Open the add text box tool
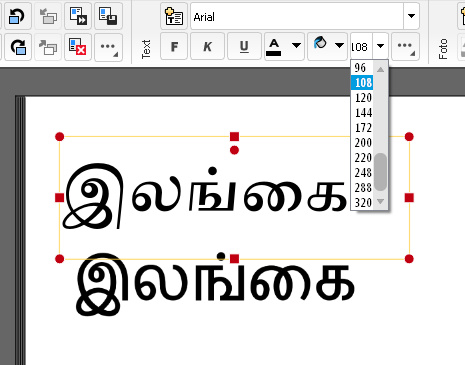The height and width of the screenshot is (365, 465). pos(174,16)
